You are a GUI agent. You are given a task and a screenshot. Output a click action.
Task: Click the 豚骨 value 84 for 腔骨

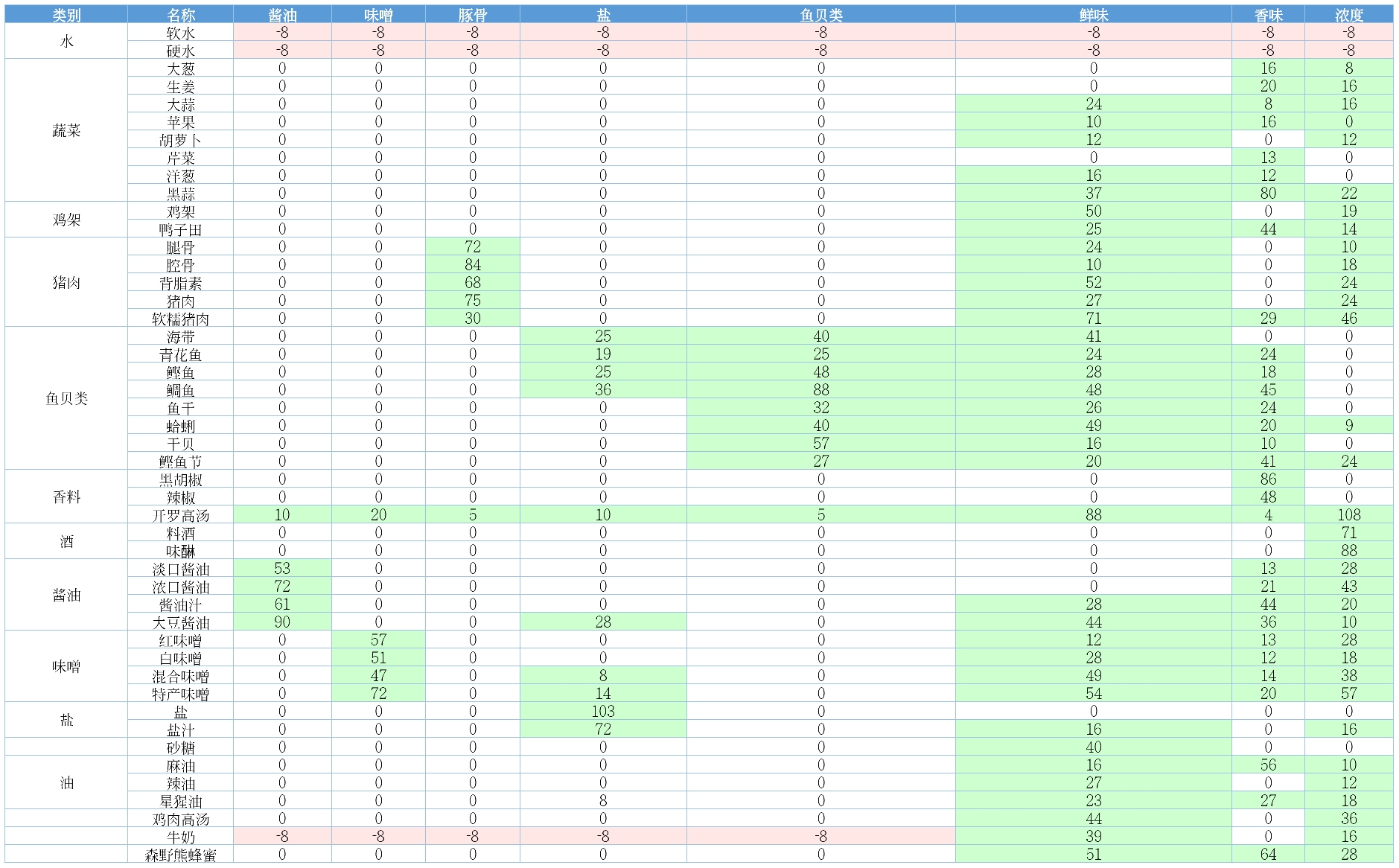click(472, 265)
